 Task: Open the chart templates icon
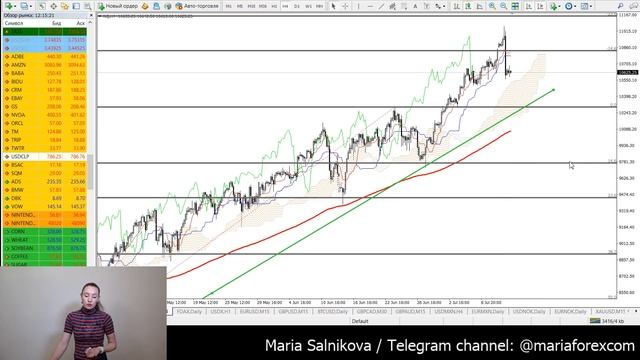click(x=584, y=6)
